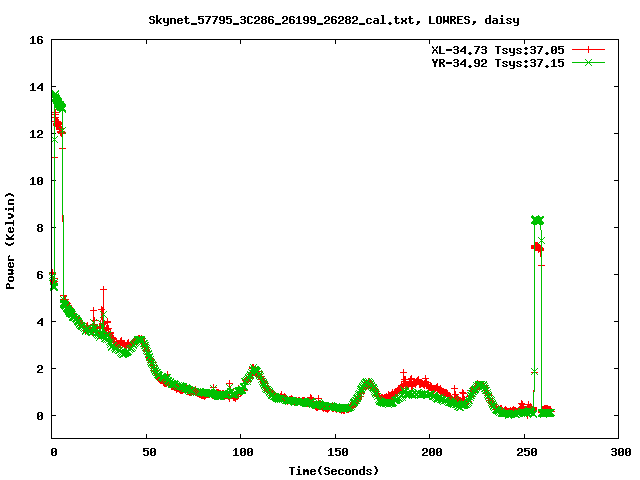Click the green spike top near 8 Kelvin
This screenshot has width=640, height=480.
pos(537,220)
